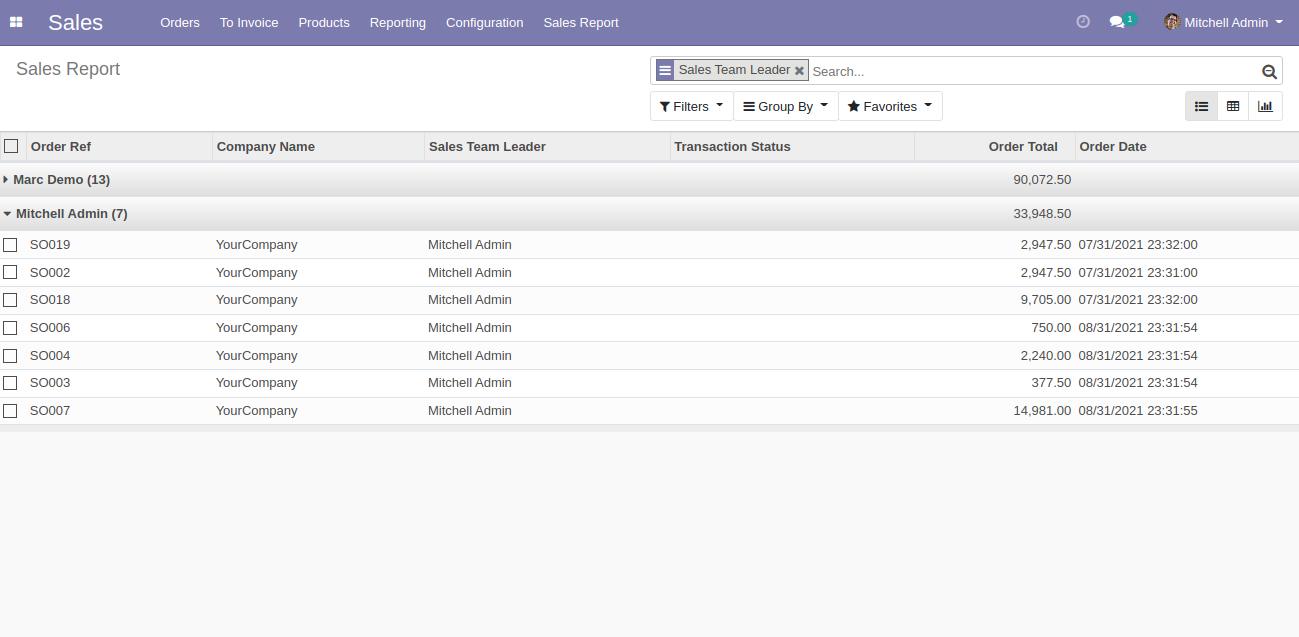Select the checkbox for order SO019
The height and width of the screenshot is (637, 1299).
[x=10, y=245]
